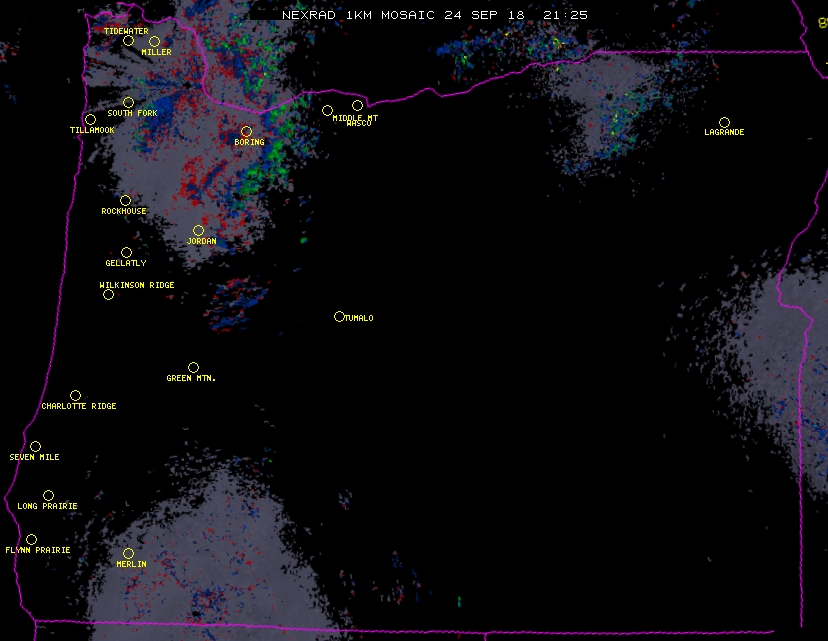This screenshot has width=828, height=641.
Task: Select the Wilkinson Ridge station circle
Action: [108, 294]
